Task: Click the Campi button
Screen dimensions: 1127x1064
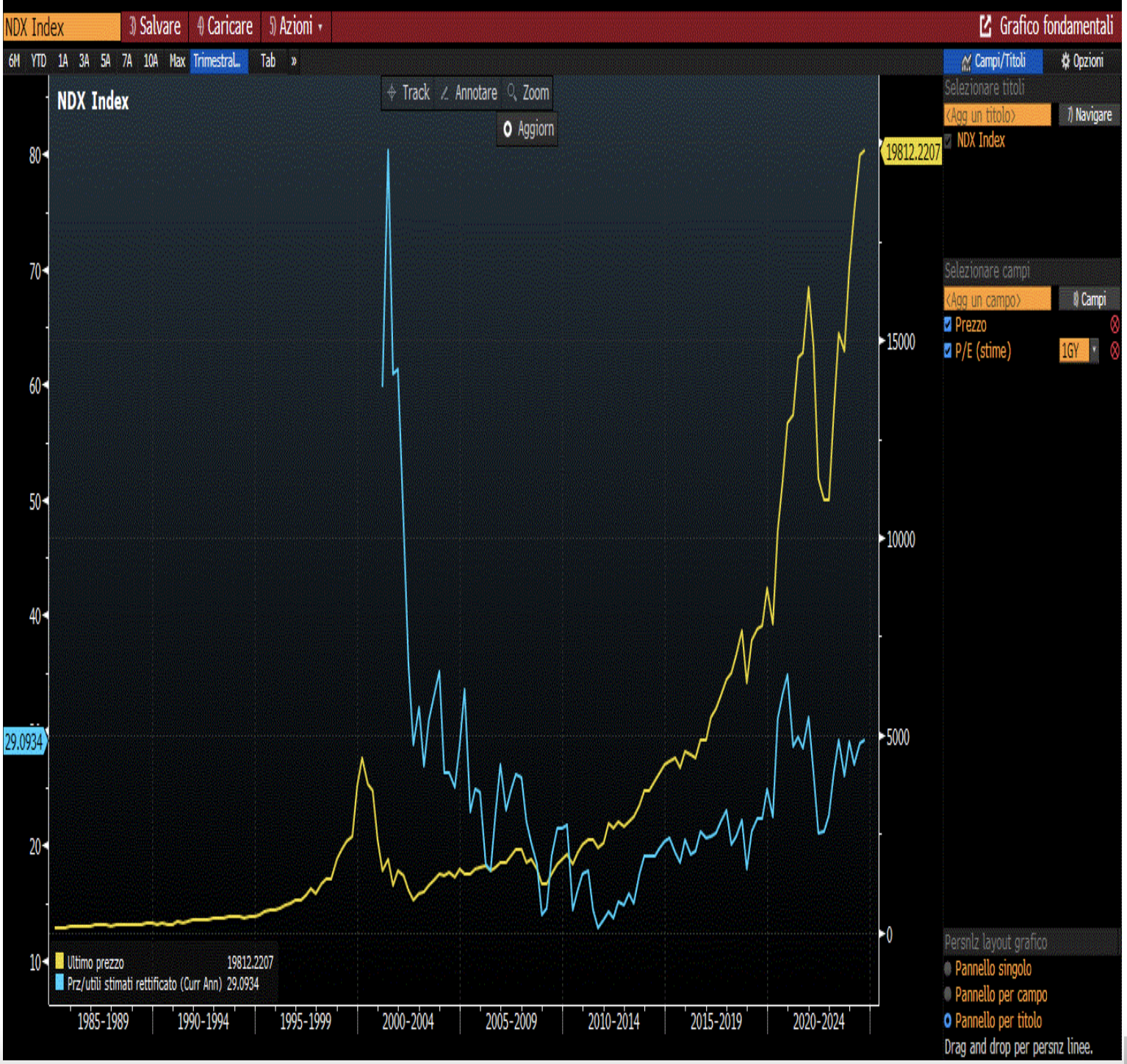Action: [1089, 299]
